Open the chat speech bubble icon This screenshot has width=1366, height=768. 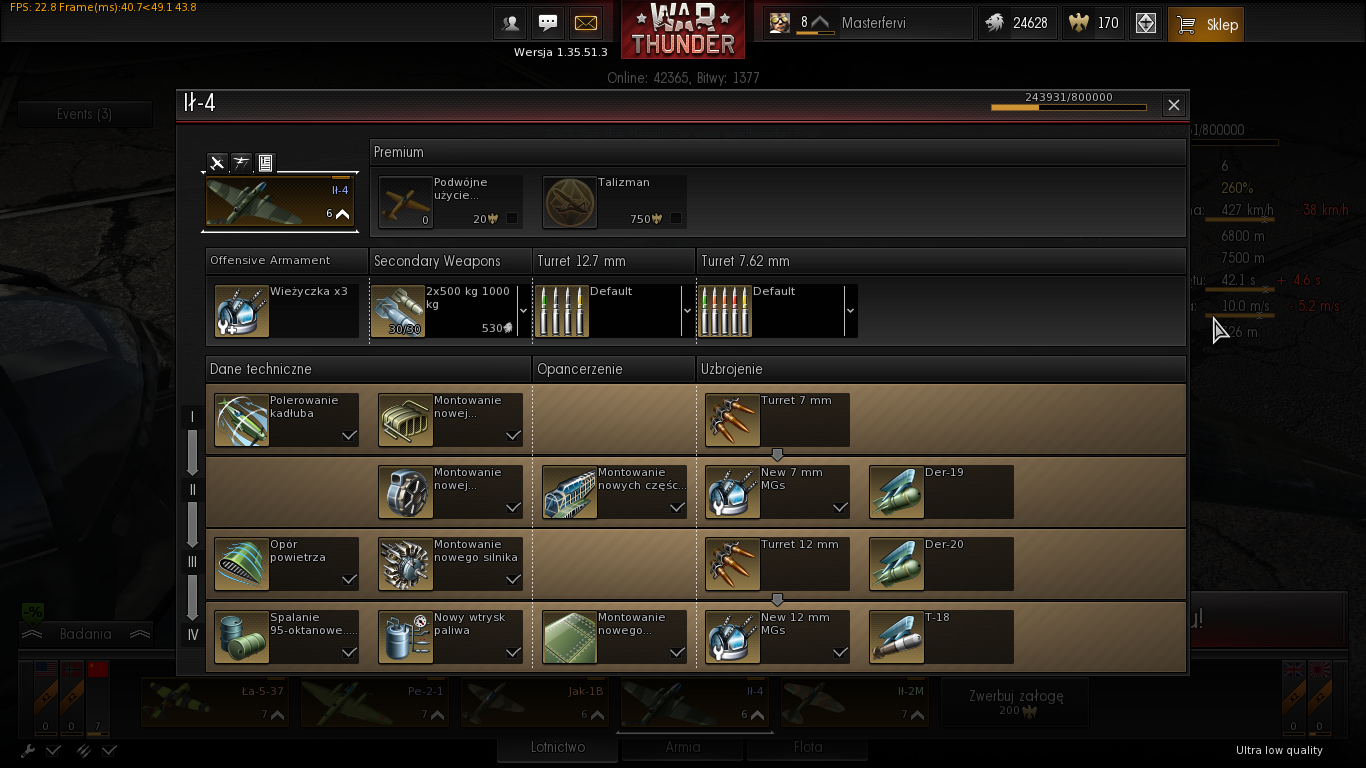pyautogui.click(x=548, y=23)
